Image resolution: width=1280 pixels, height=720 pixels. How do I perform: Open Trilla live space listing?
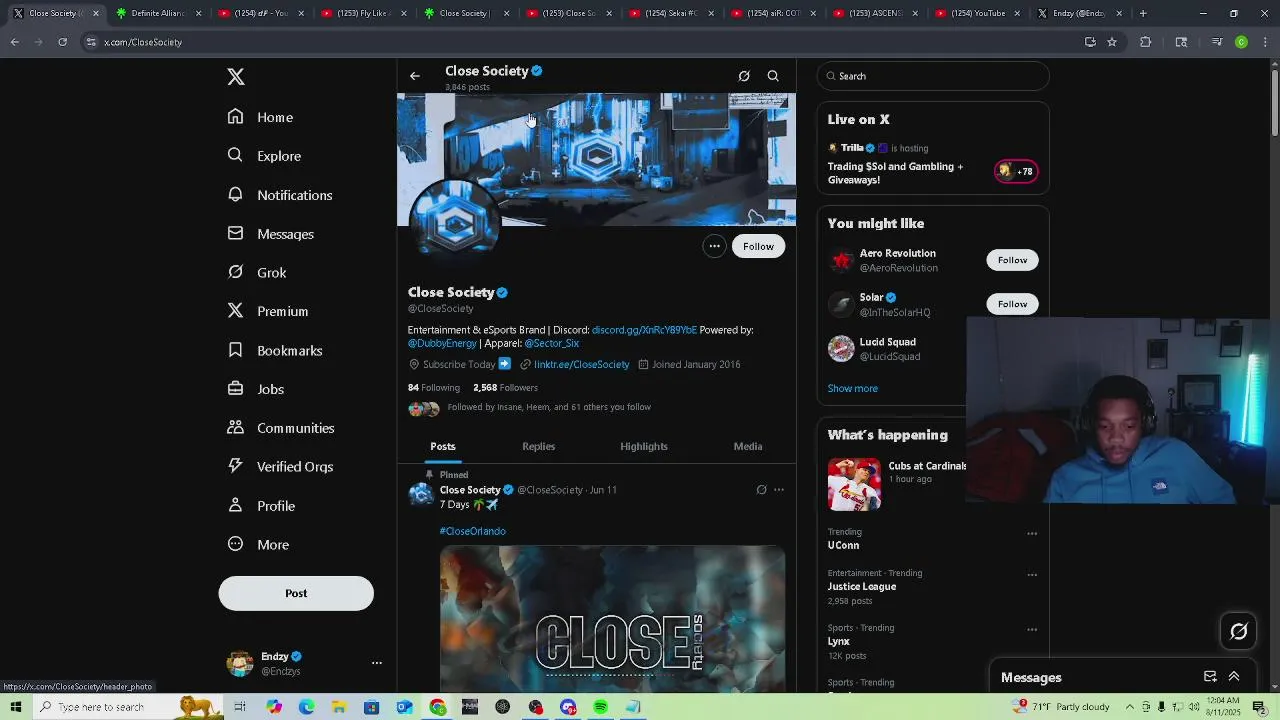[933, 164]
